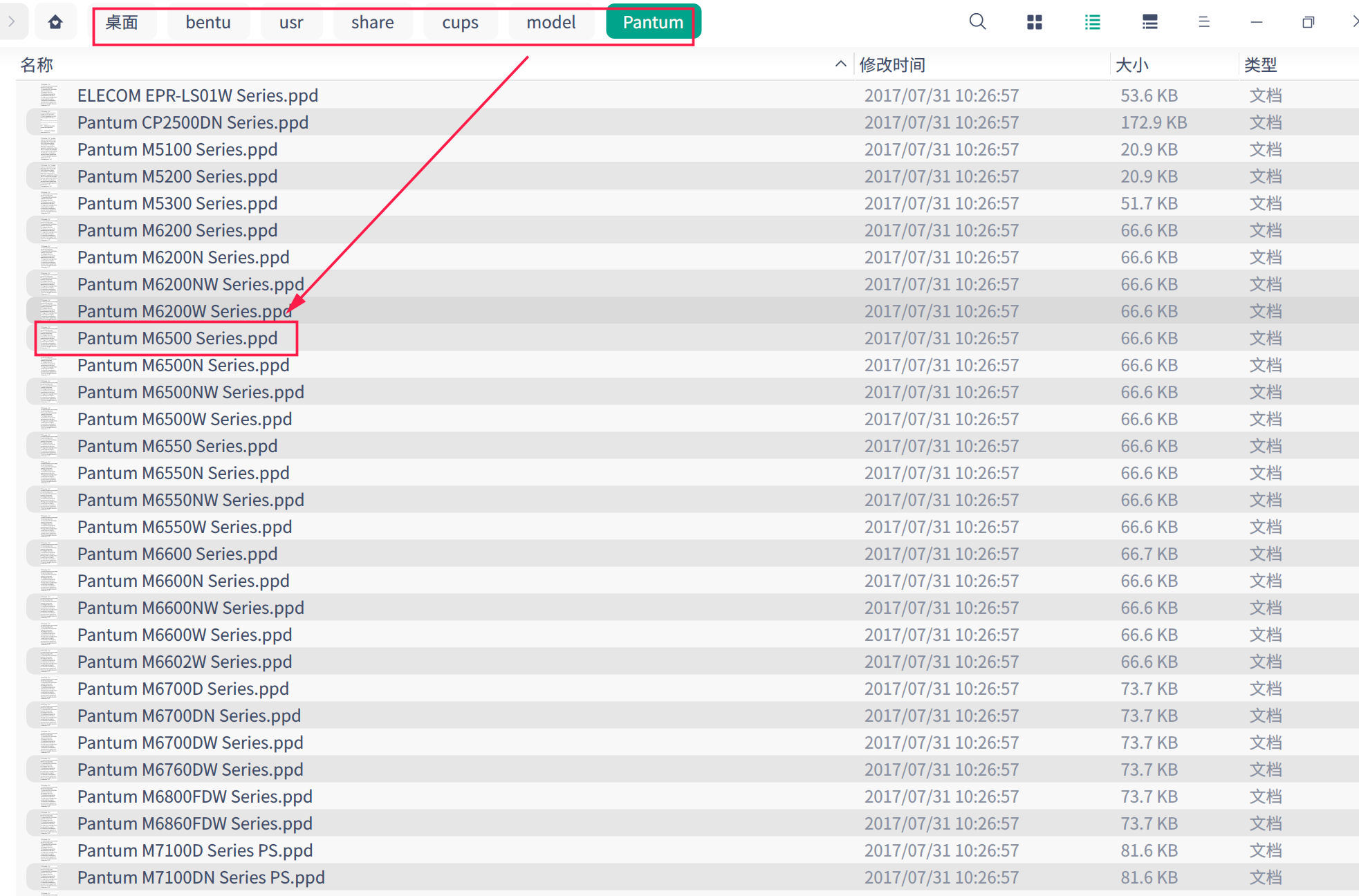The image size is (1359, 896).
Task: Select ELECOM EPR-LS01W Series.ppd
Action: (x=198, y=95)
